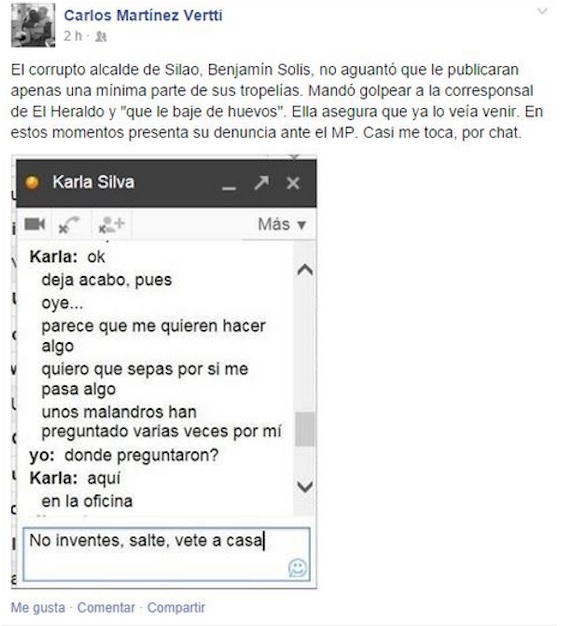Open Carlos Martínez Vertti's profile name link

tap(143, 16)
